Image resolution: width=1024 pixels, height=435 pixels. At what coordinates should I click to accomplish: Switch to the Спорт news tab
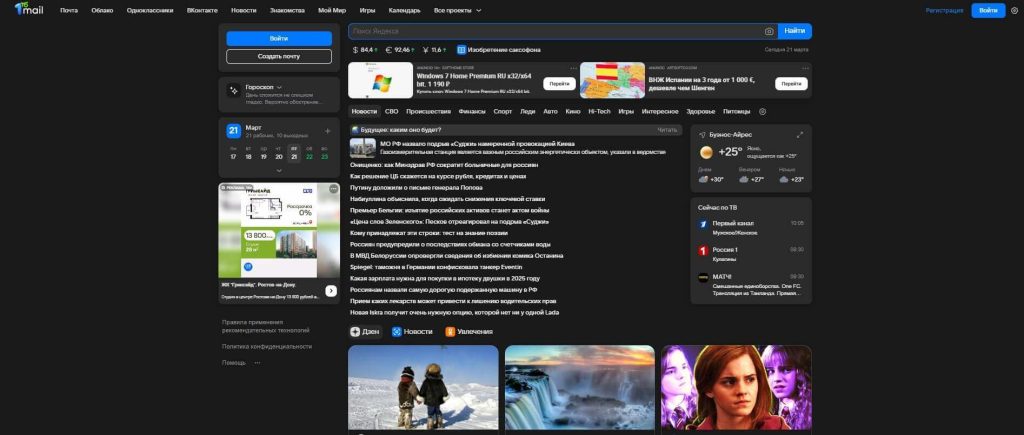(x=503, y=112)
